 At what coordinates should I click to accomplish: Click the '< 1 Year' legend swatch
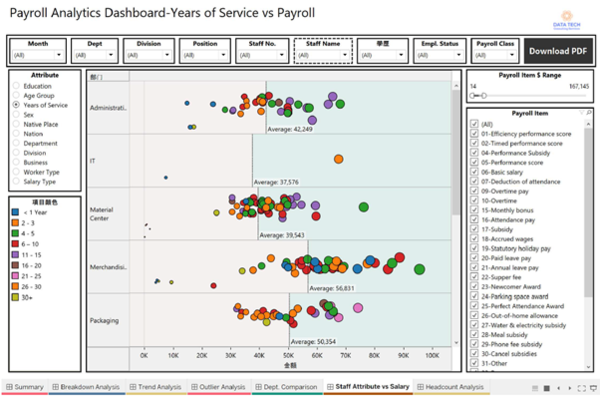pos(15,212)
